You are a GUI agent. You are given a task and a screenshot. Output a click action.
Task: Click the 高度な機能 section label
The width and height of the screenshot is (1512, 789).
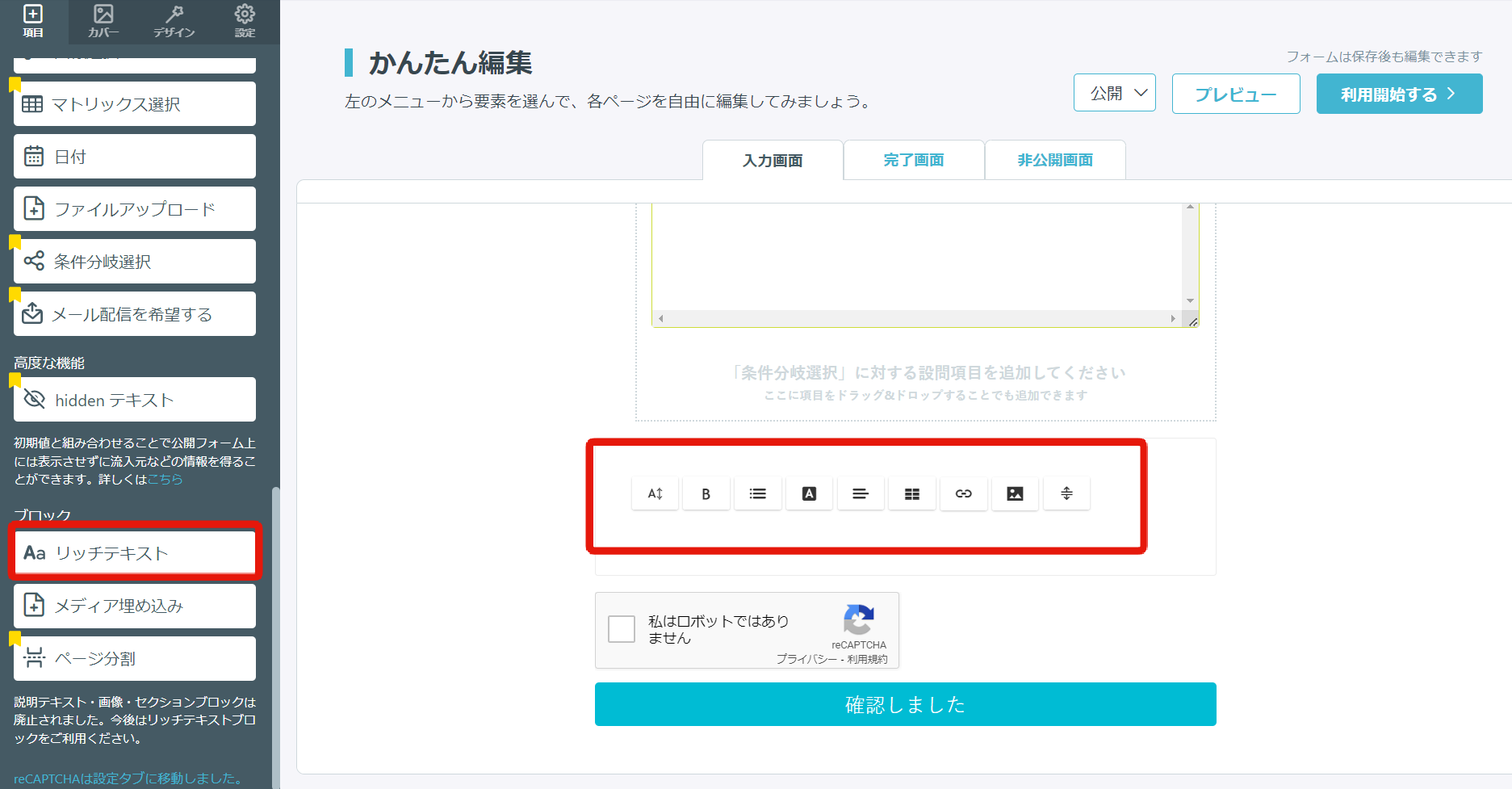tap(49, 363)
